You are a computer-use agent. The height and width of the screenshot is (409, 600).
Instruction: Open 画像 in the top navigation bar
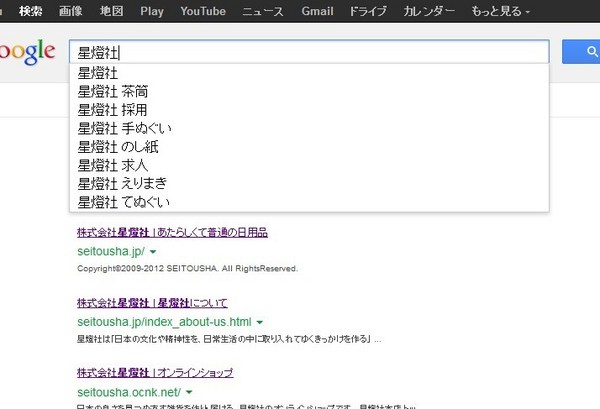point(70,11)
